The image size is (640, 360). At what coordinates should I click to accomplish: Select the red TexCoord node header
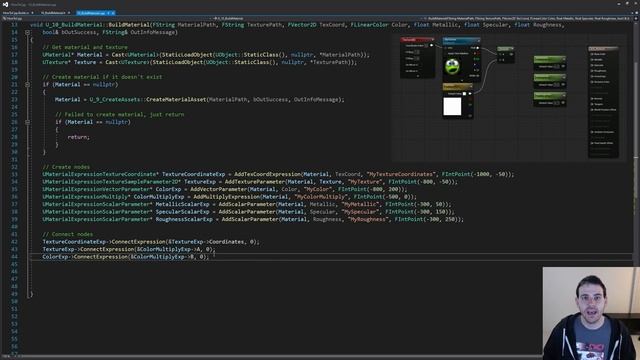tap(417, 40)
